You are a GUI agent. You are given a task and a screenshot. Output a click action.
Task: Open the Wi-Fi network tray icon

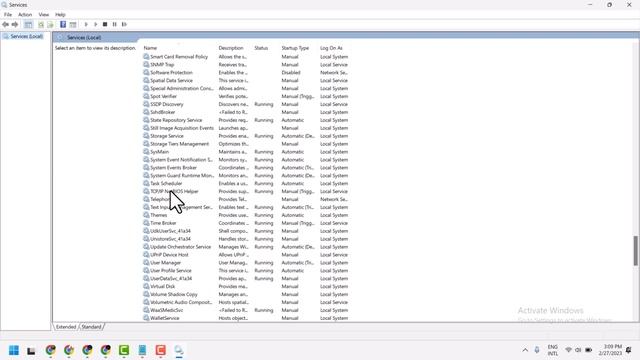point(568,350)
